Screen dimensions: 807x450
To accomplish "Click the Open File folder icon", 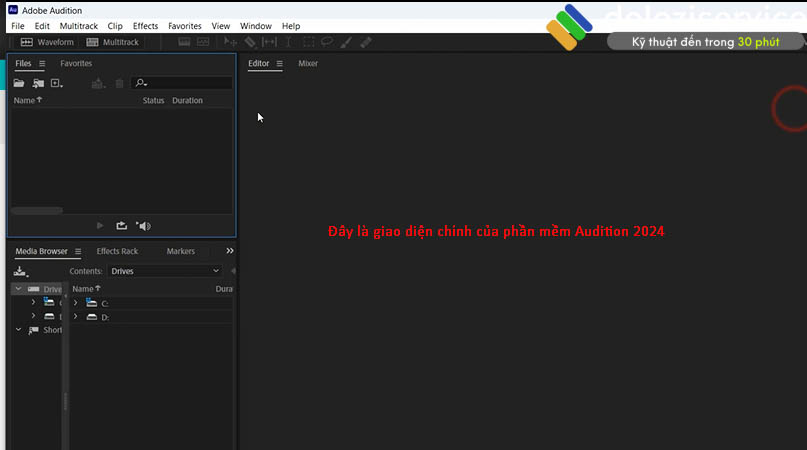I will [x=19, y=84].
